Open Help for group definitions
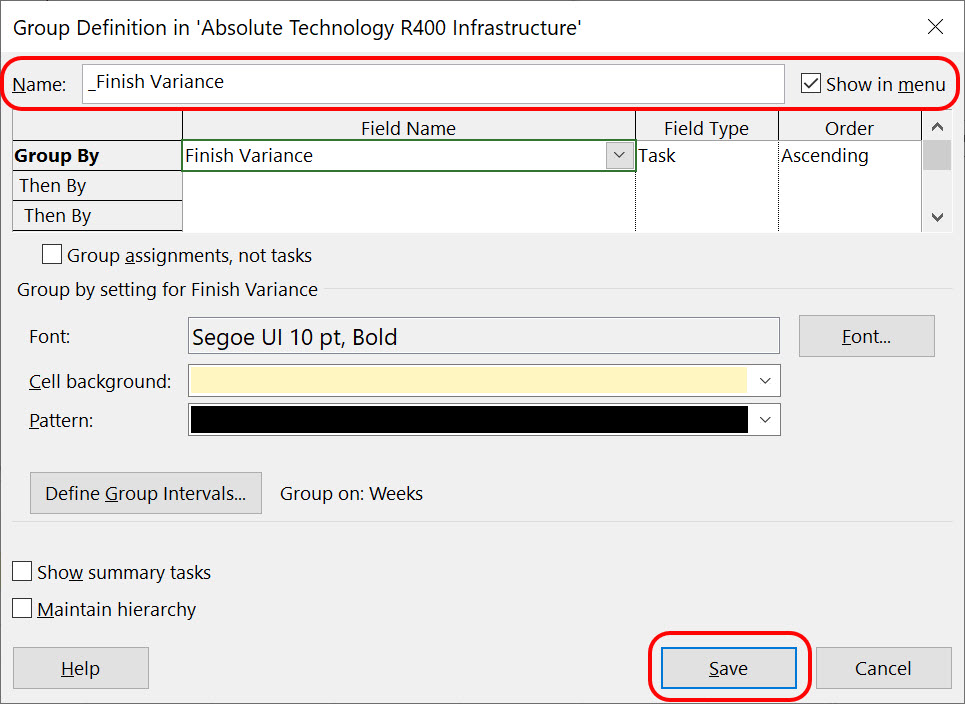 (81, 668)
